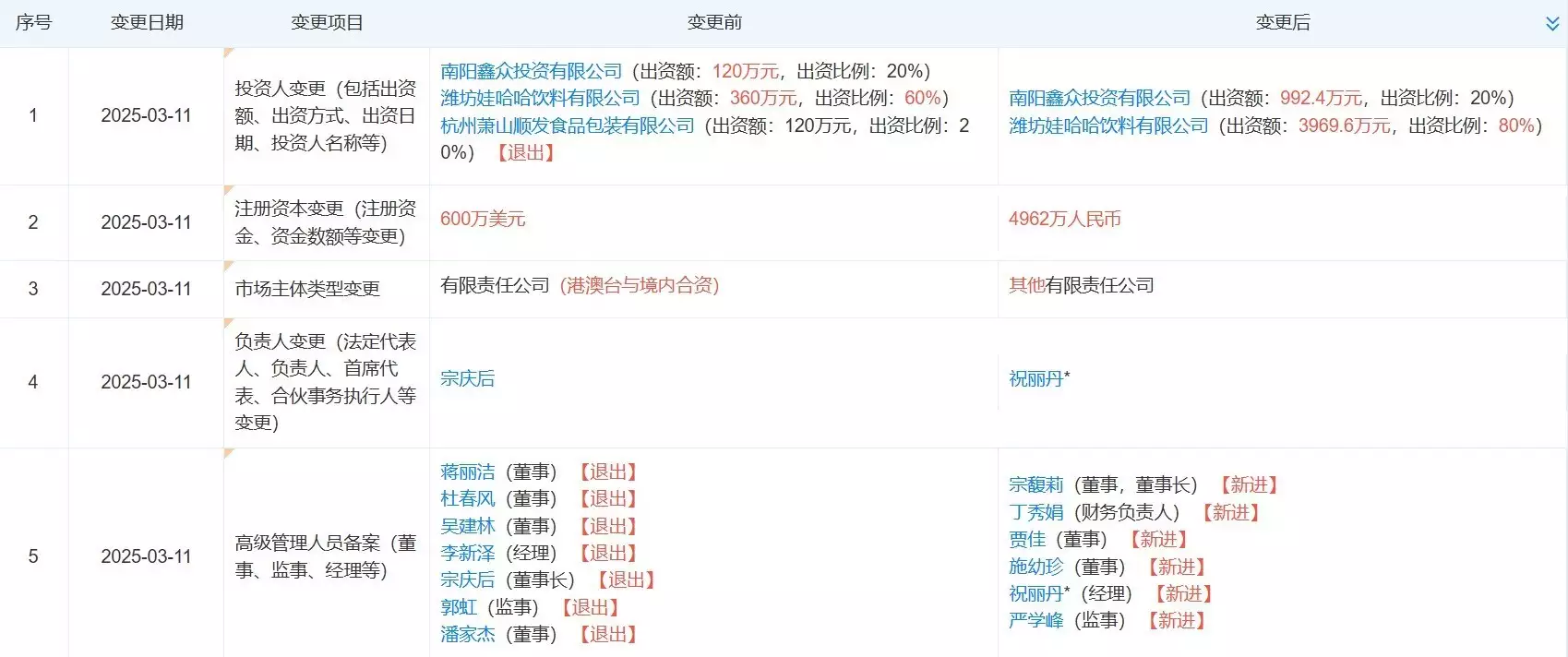
Task: Select the 其他有限责任公司 cell text
Action: [x=1082, y=285]
